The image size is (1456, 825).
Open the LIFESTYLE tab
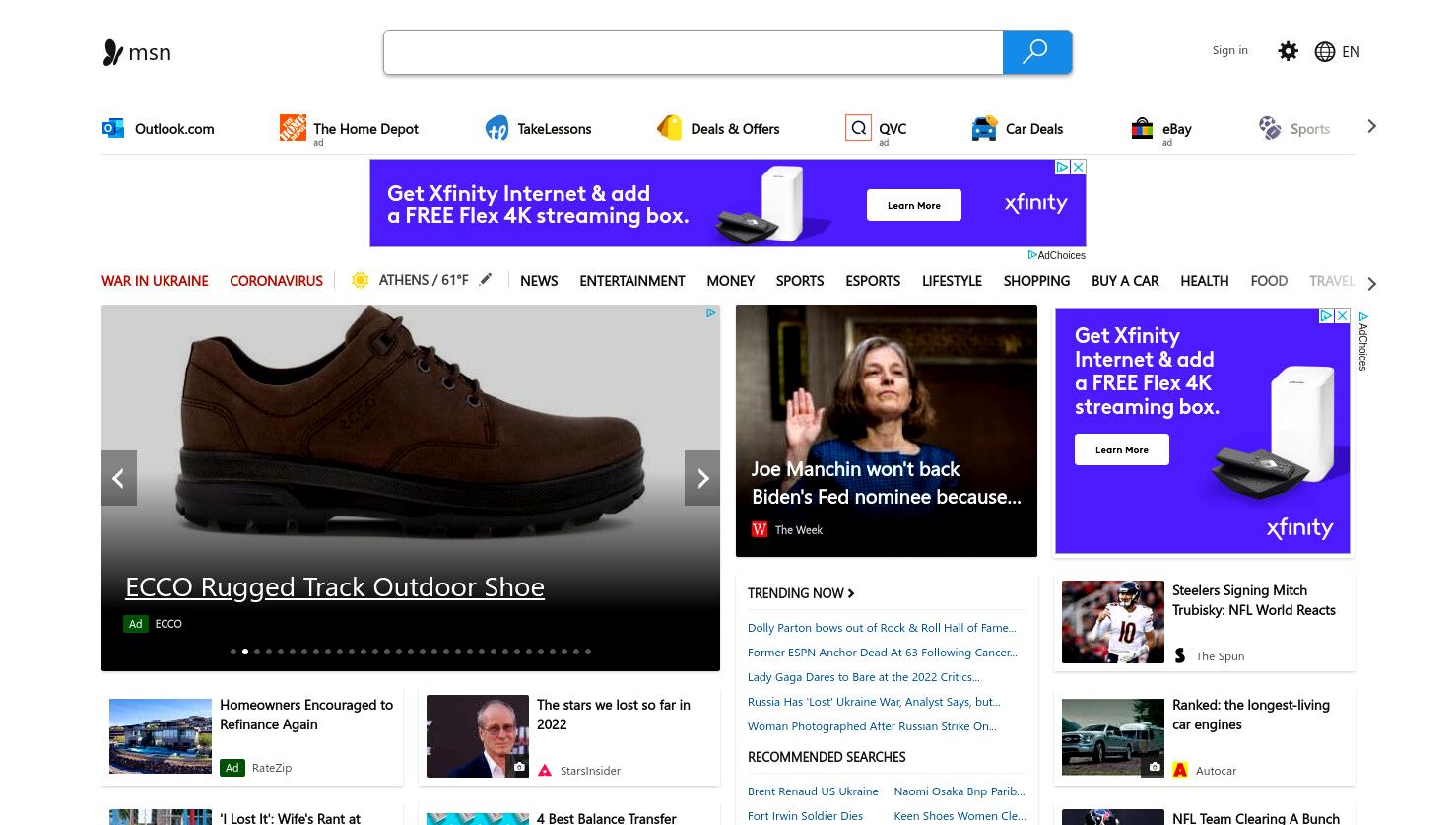click(952, 281)
